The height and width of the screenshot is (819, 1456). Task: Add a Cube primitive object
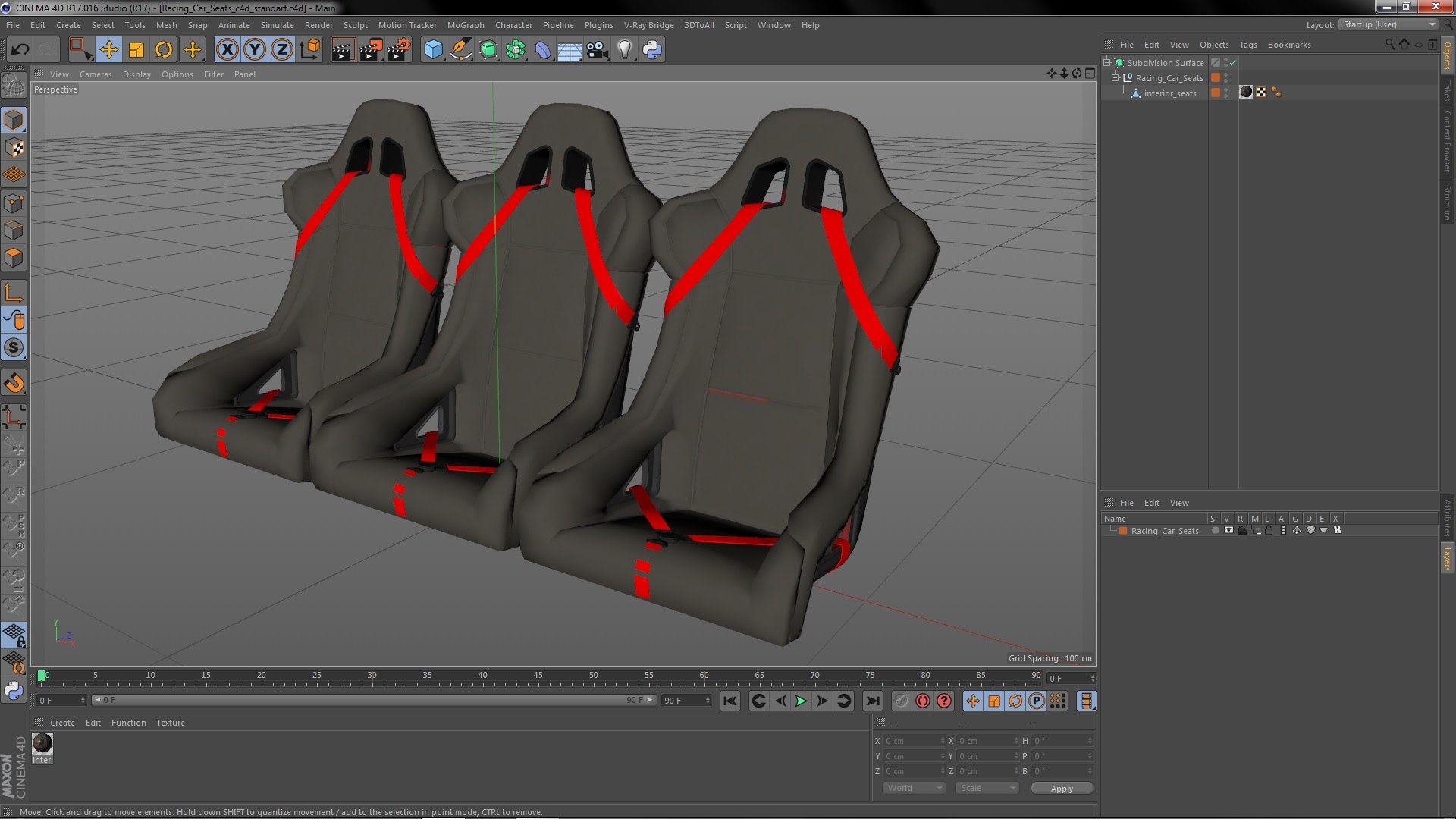point(433,50)
